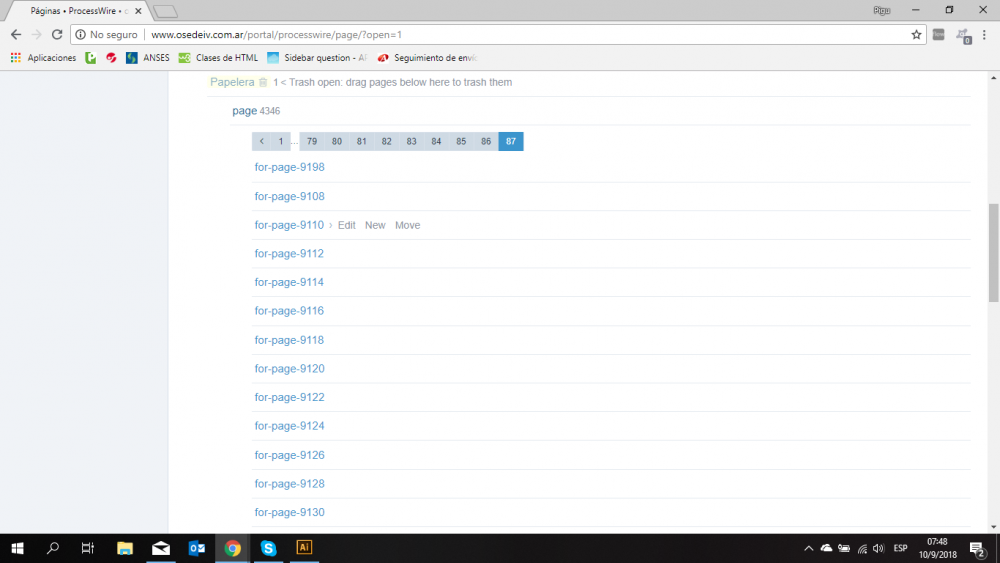Select current pagination page 87
The height and width of the screenshot is (563, 1000).
(x=511, y=142)
